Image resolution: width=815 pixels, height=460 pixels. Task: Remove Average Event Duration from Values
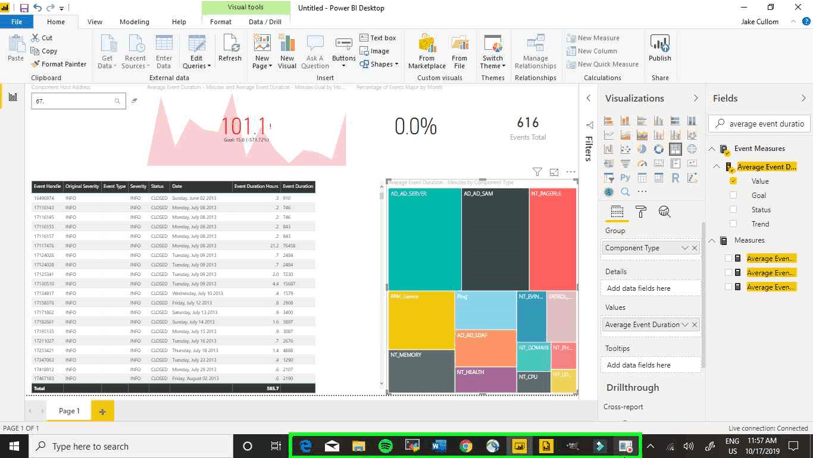tap(694, 324)
